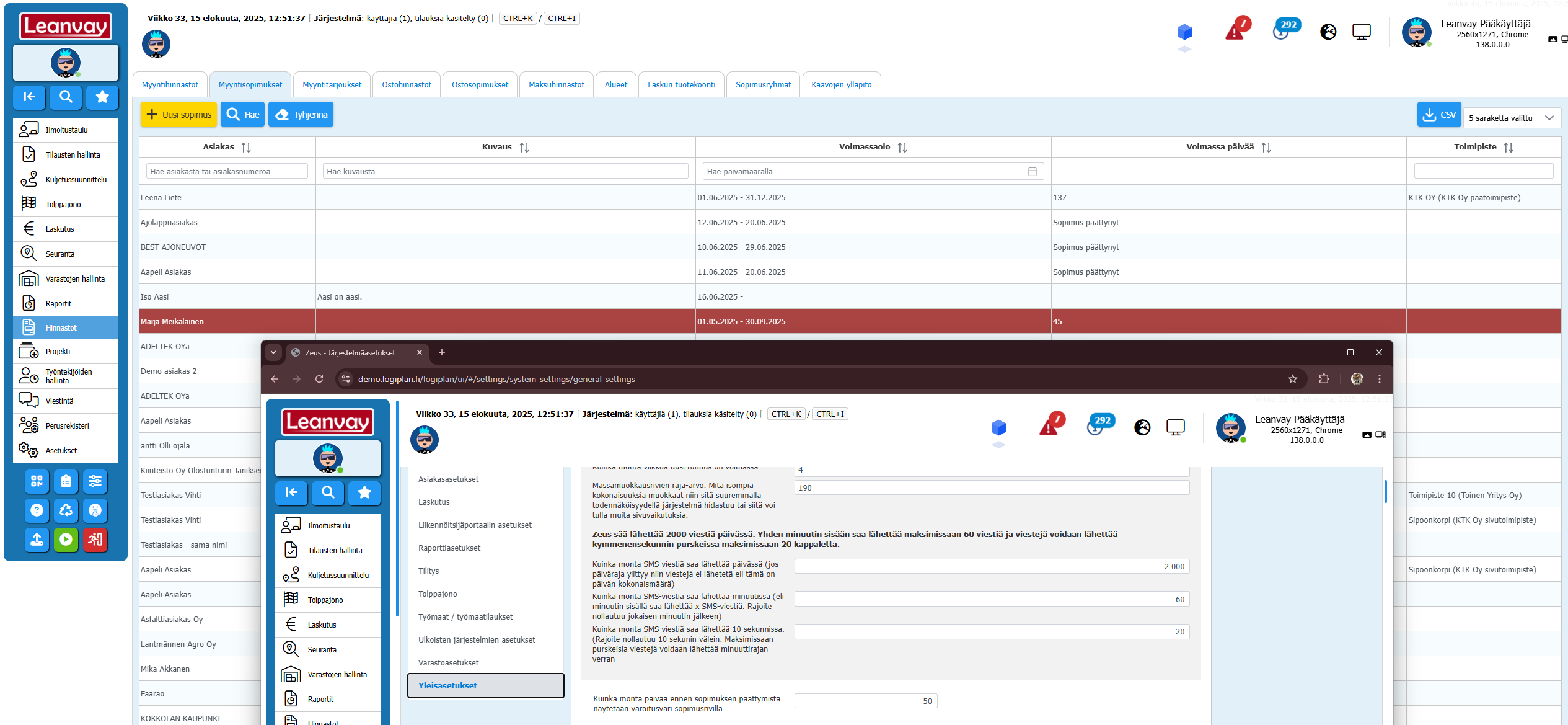Click the 'Hae kuvausta' search field

[x=505, y=171]
